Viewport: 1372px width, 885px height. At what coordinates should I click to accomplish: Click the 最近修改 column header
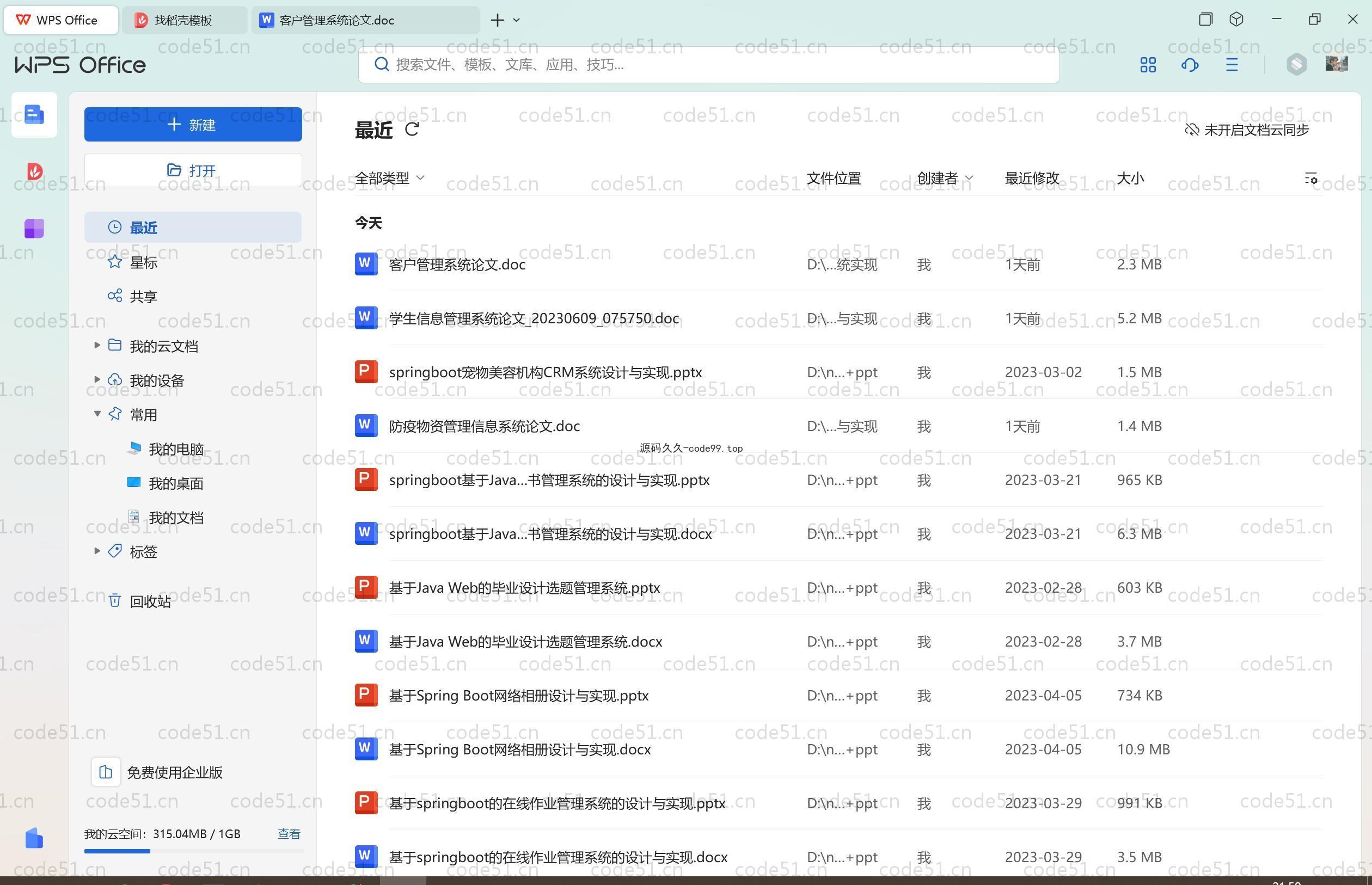1032,178
